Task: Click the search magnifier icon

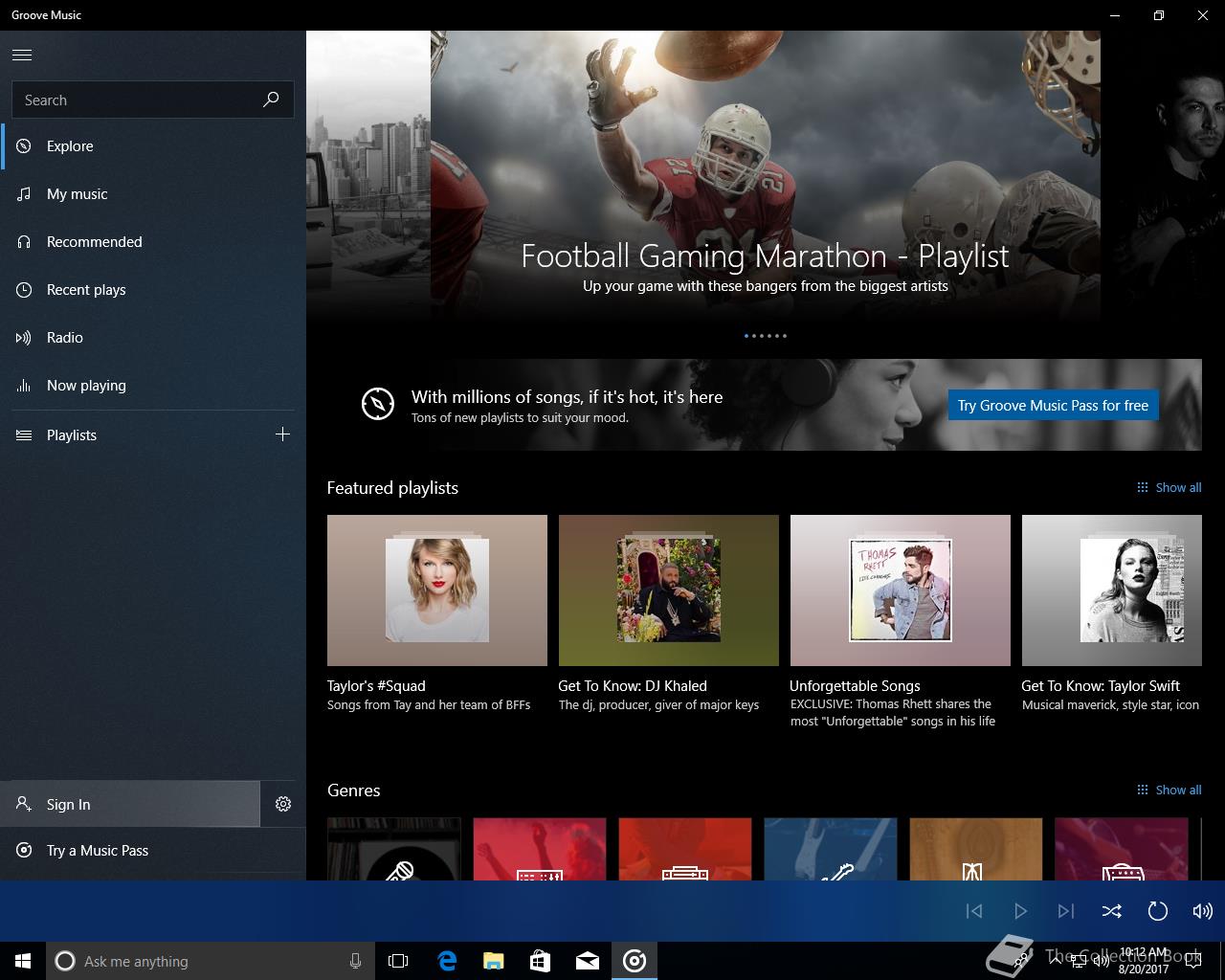Action: pyautogui.click(x=271, y=100)
